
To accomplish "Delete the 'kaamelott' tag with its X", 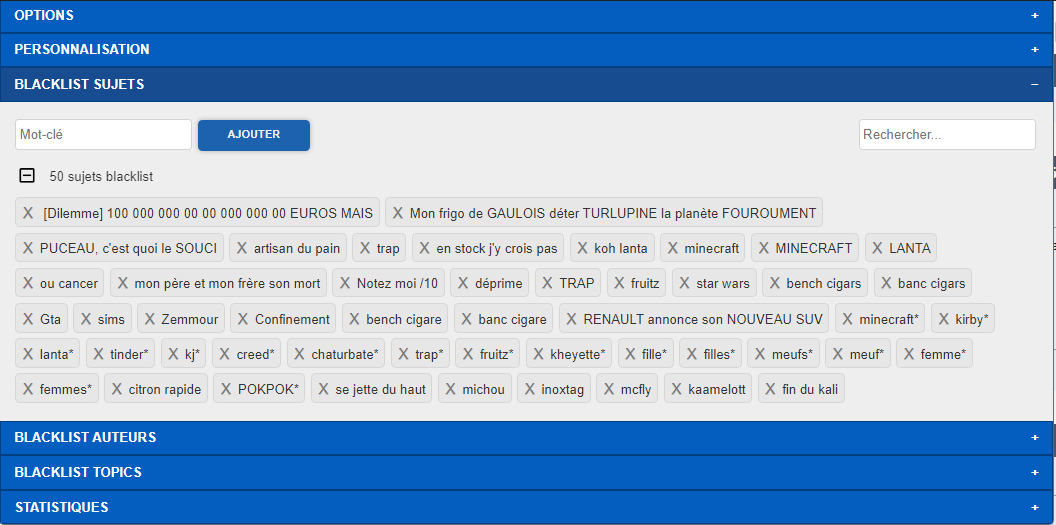I will 676,389.
